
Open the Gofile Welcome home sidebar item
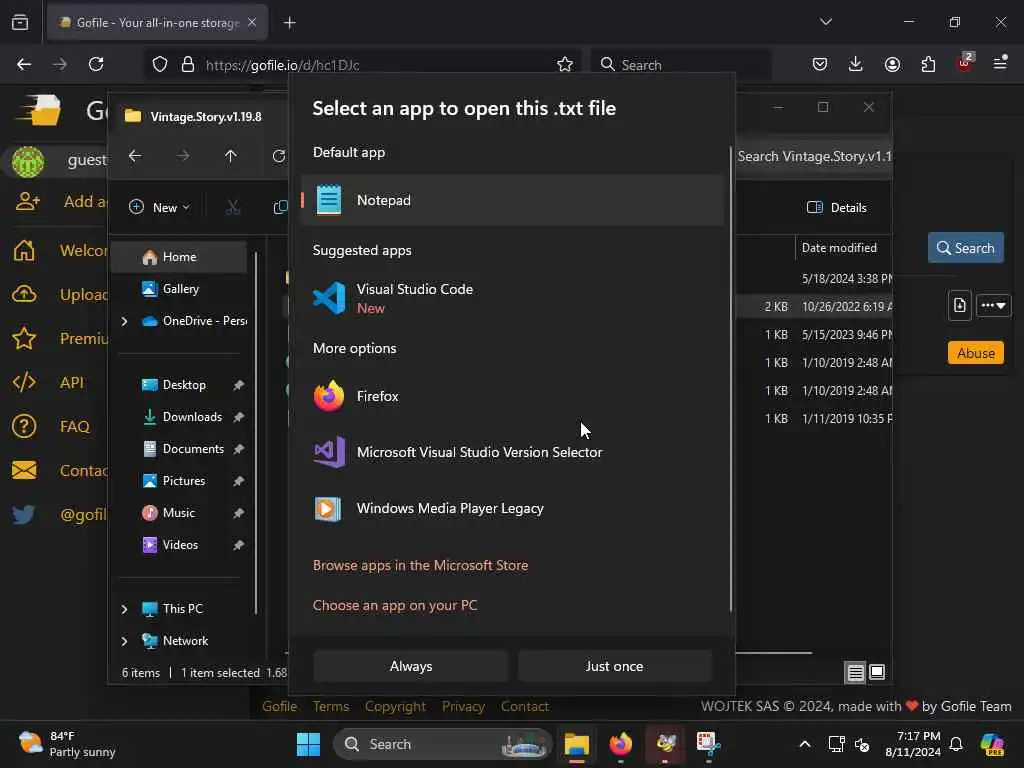(x=59, y=251)
